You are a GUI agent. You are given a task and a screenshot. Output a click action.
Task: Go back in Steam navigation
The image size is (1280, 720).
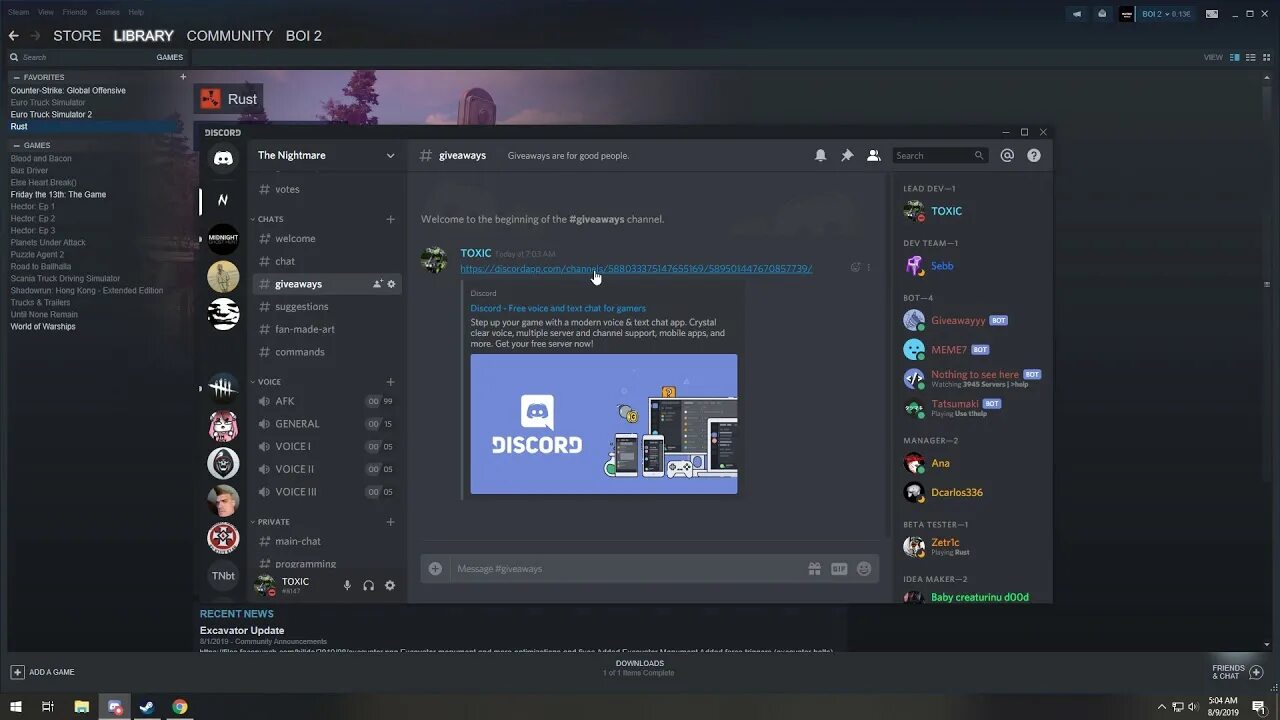coord(14,35)
